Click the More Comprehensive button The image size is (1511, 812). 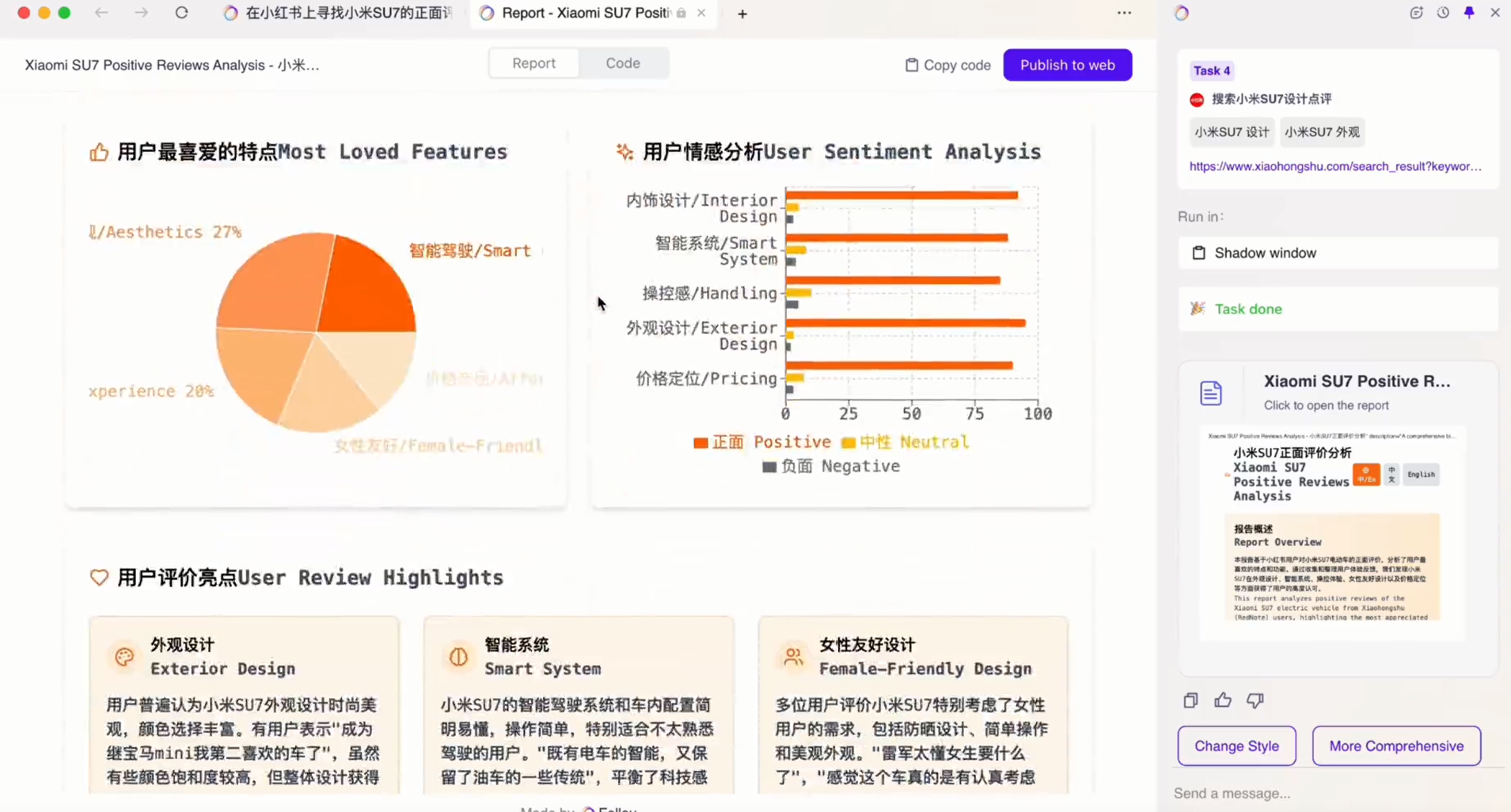pyautogui.click(x=1396, y=746)
